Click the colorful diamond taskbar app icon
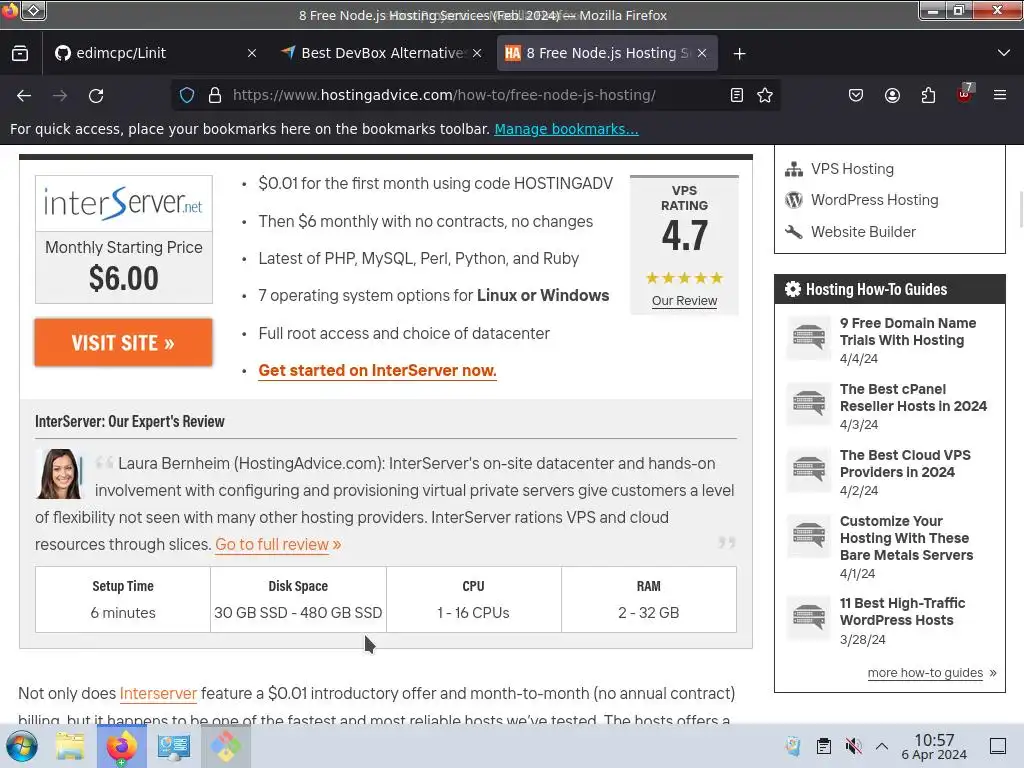The width and height of the screenshot is (1024, 768). point(225,746)
